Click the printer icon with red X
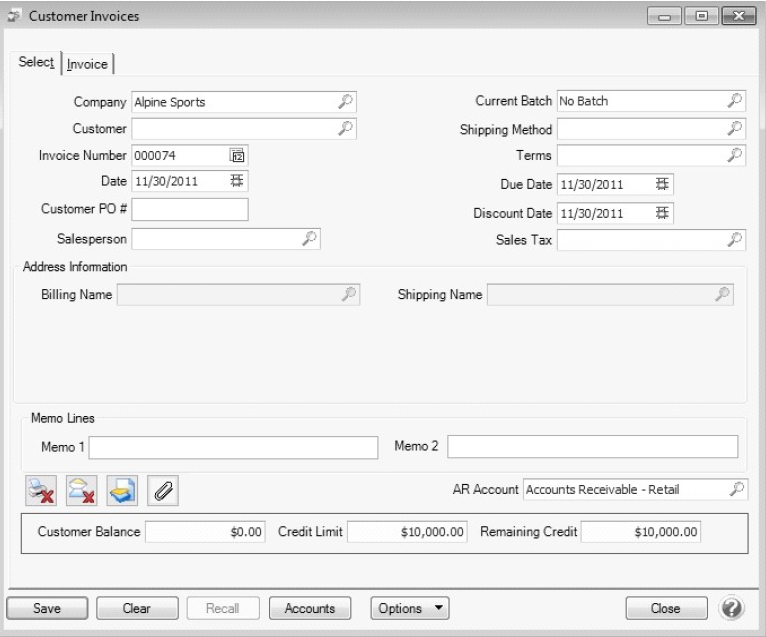766x637 pixels. point(43,489)
